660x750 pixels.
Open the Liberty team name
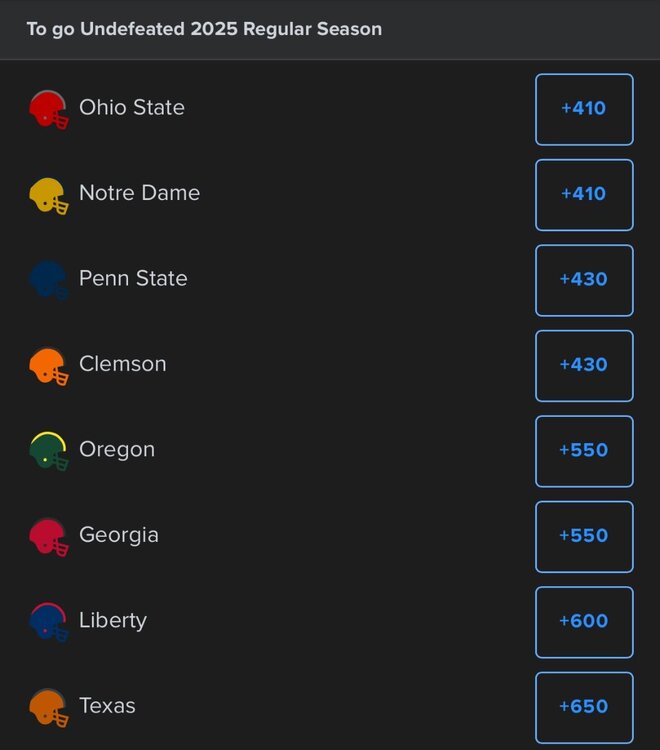(113, 621)
